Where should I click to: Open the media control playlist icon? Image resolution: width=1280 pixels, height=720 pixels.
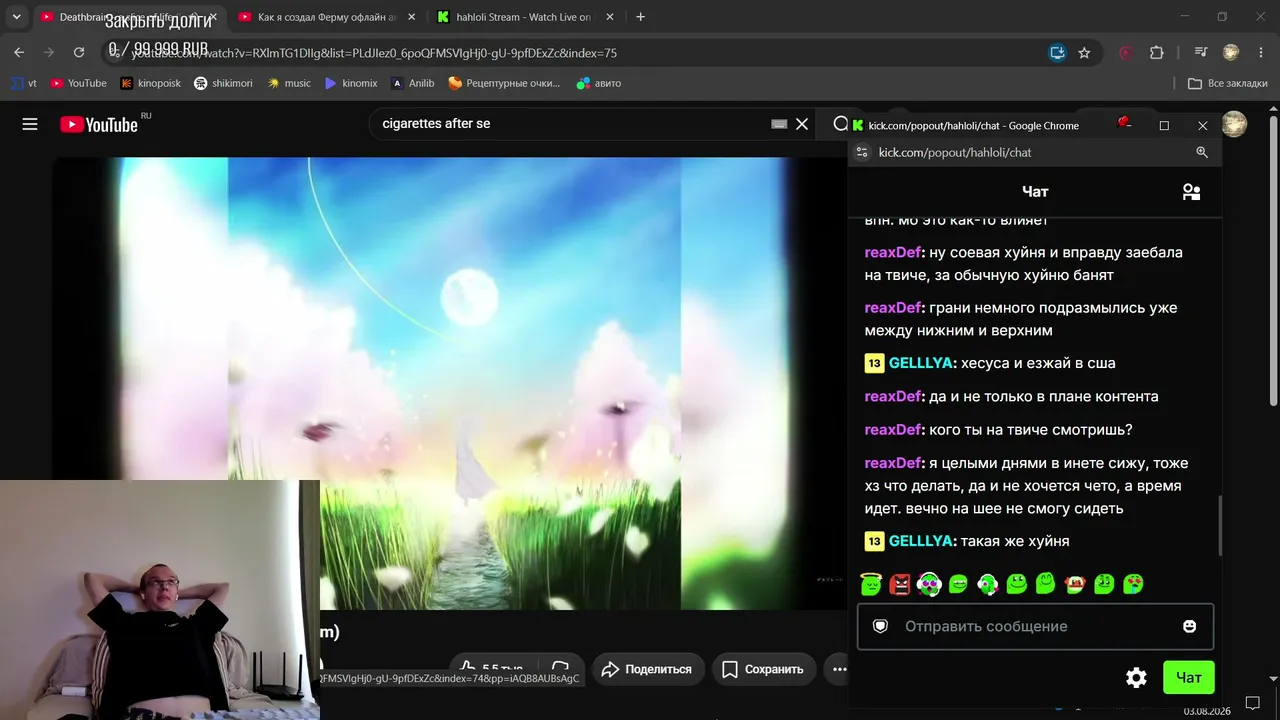(1201, 53)
